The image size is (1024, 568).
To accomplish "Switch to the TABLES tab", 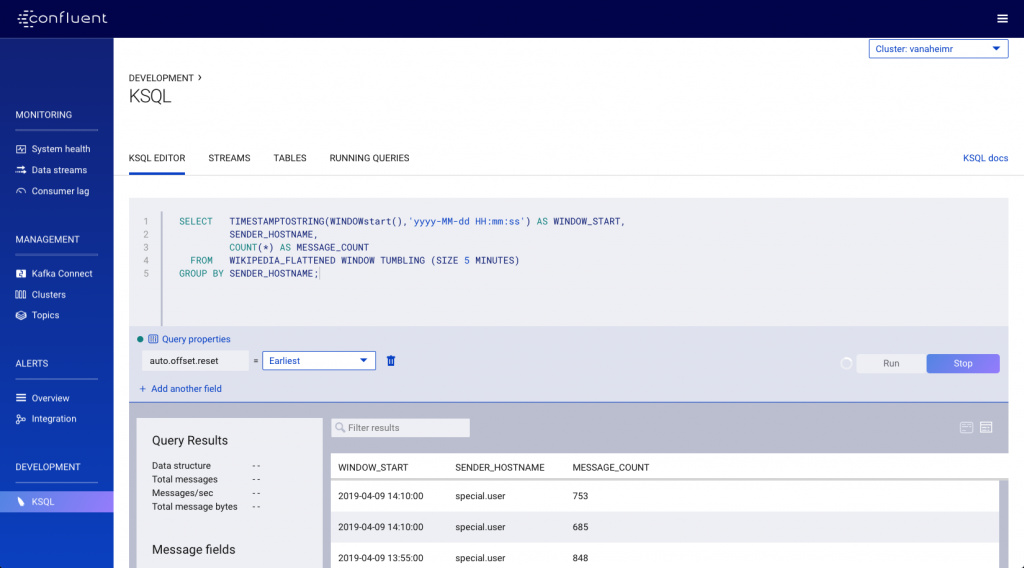I will 290,158.
